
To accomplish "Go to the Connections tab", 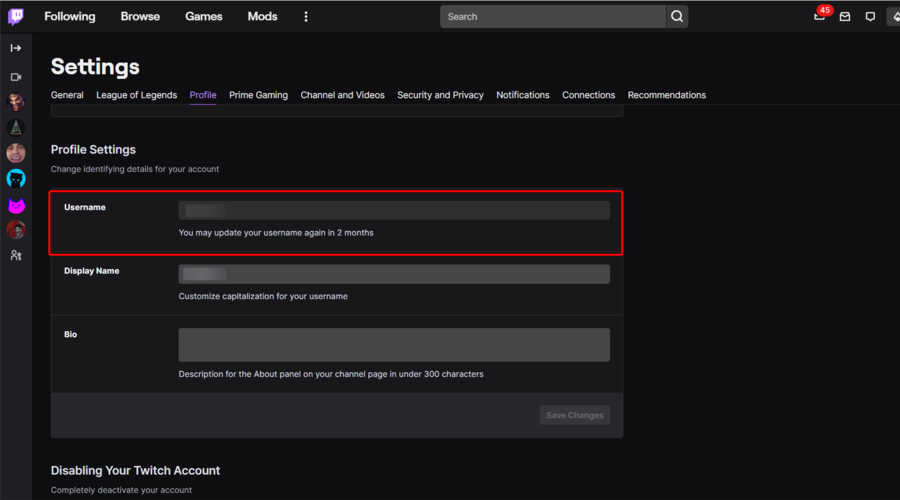I will point(588,95).
